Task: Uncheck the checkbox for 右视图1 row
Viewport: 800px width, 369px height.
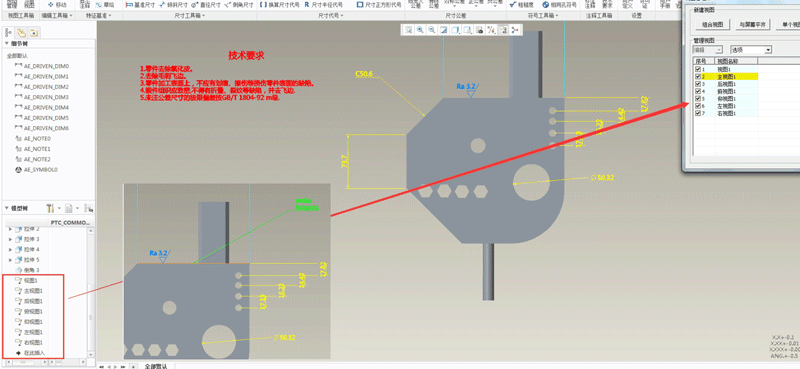Action: click(x=697, y=113)
